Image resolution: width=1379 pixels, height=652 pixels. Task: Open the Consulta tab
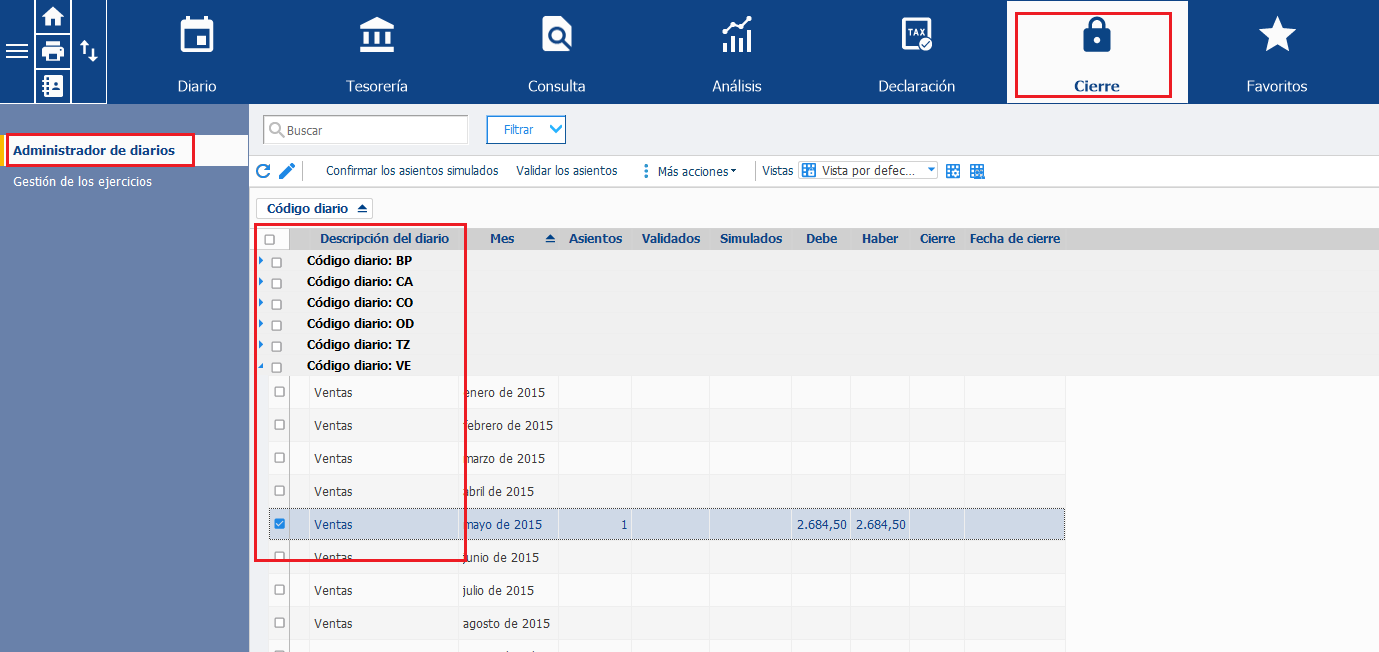(x=557, y=52)
